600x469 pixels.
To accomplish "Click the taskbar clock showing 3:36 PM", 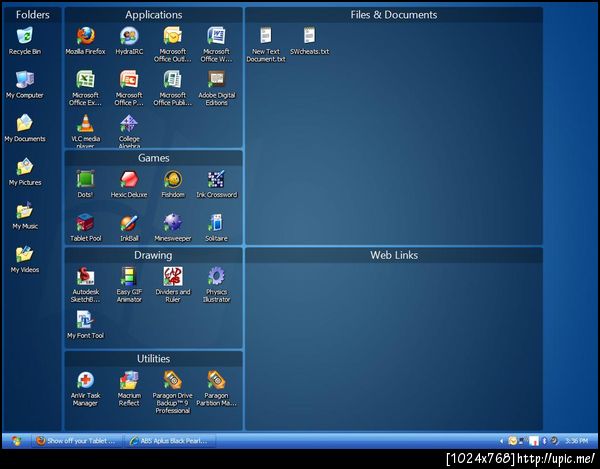I will [577, 441].
